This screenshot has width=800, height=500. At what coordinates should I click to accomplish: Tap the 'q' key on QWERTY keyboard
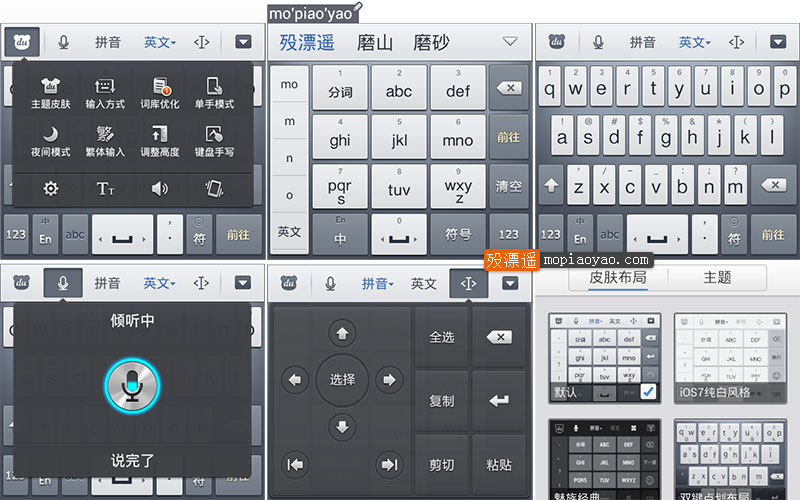[549, 86]
